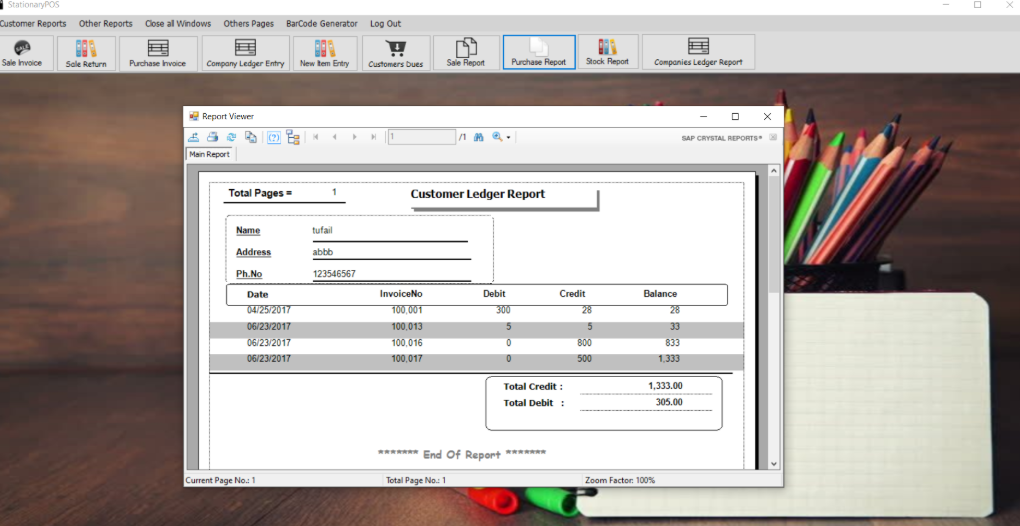Image resolution: width=1020 pixels, height=526 pixels.
Task: Click the binoculars Find Text icon
Action: (x=478, y=137)
